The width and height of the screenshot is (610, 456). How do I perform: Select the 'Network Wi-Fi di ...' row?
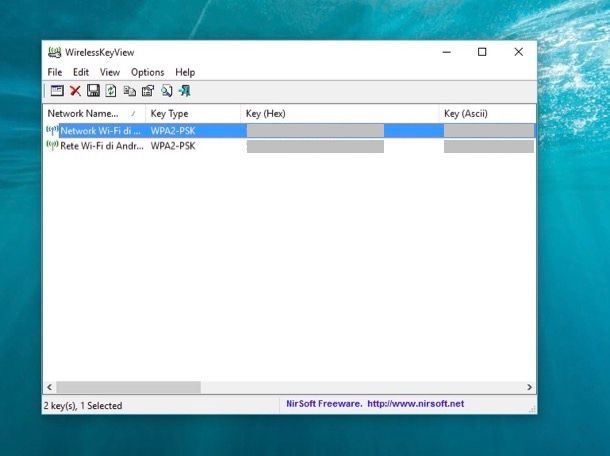pyautogui.click(x=290, y=131)
